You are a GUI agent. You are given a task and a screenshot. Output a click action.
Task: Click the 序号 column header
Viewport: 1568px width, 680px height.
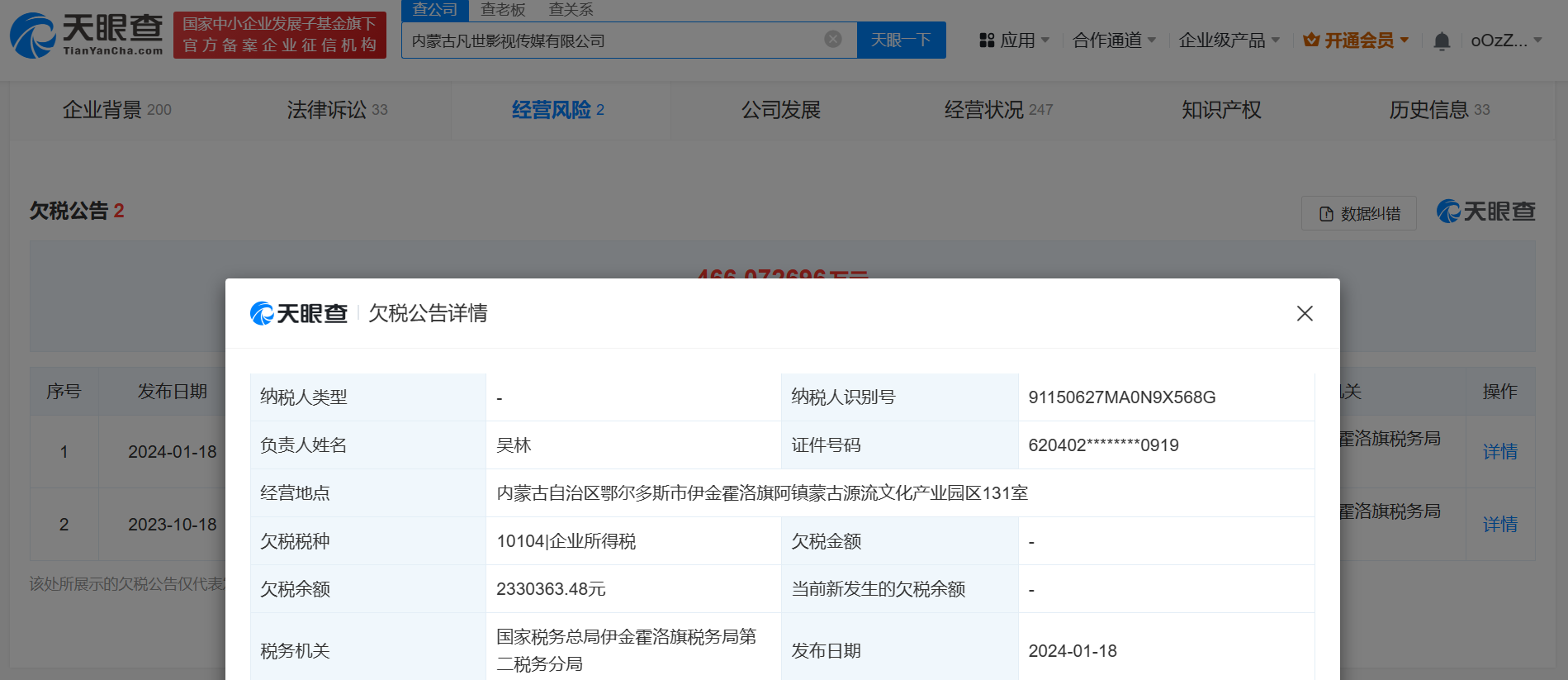64,392
